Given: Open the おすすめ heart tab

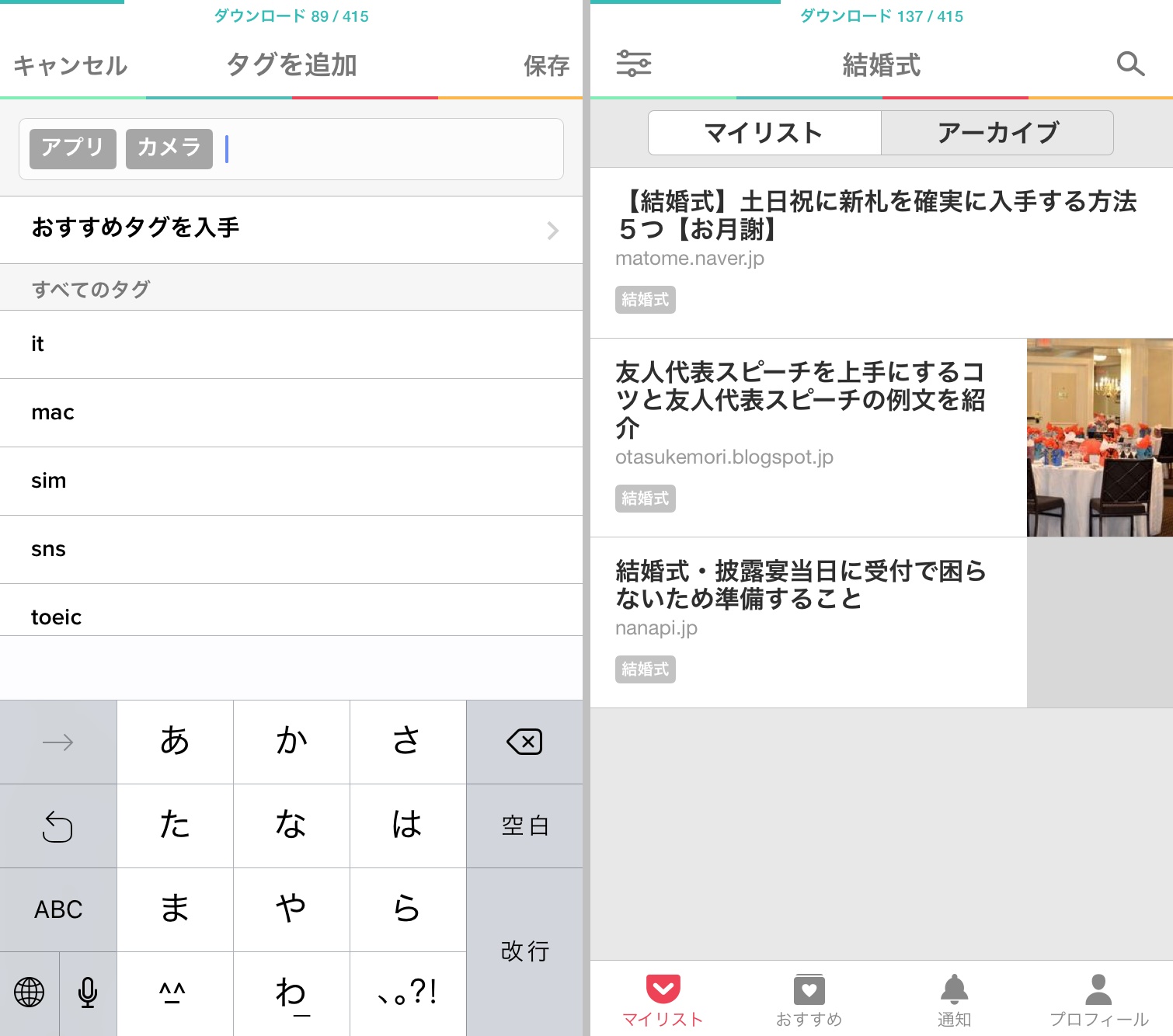Looking at the screenshot, I should (x=809, y=1000).
